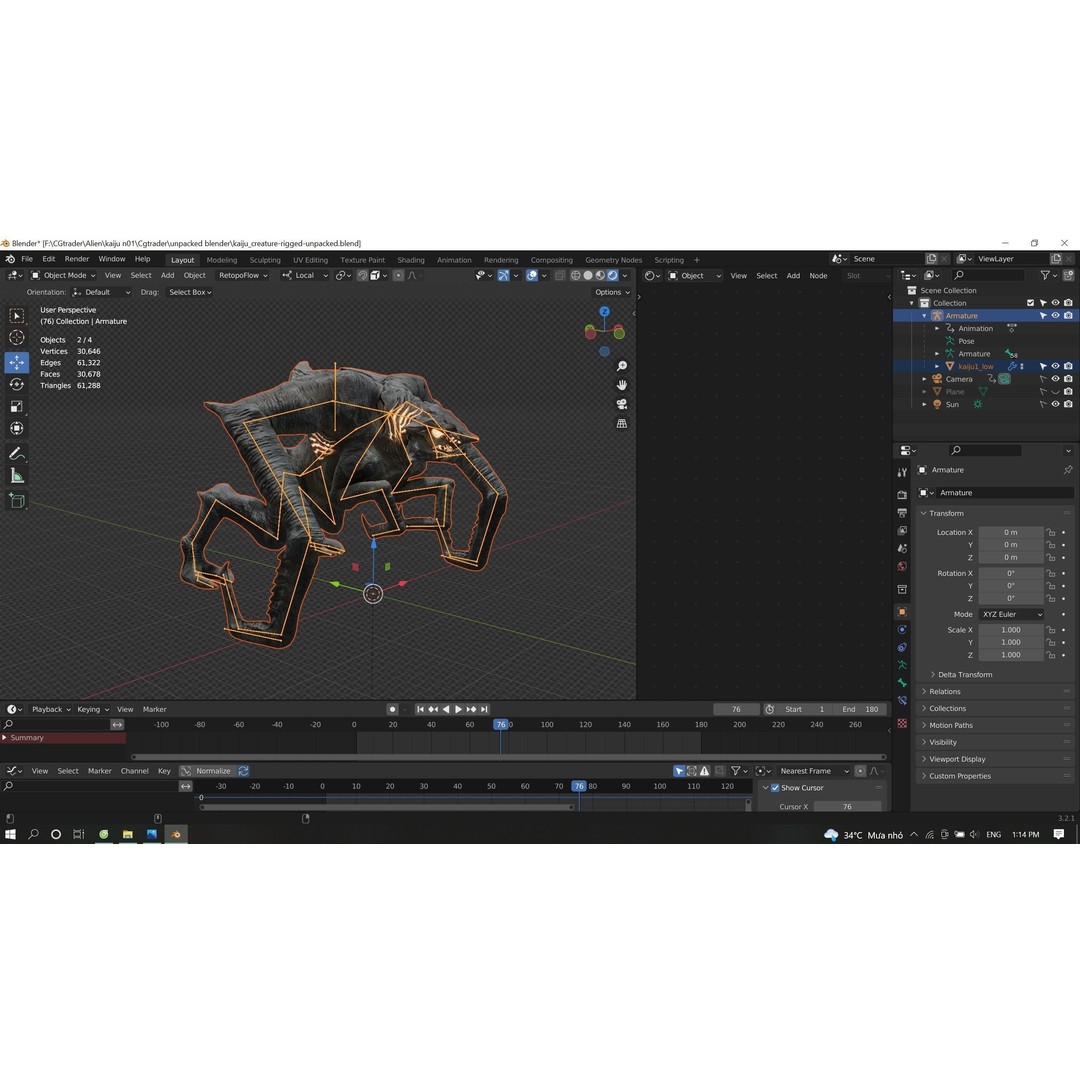Viewport: 1080px width, 1080px height.
Task: Click the timeline Playback button
Action: click(51, 709)
